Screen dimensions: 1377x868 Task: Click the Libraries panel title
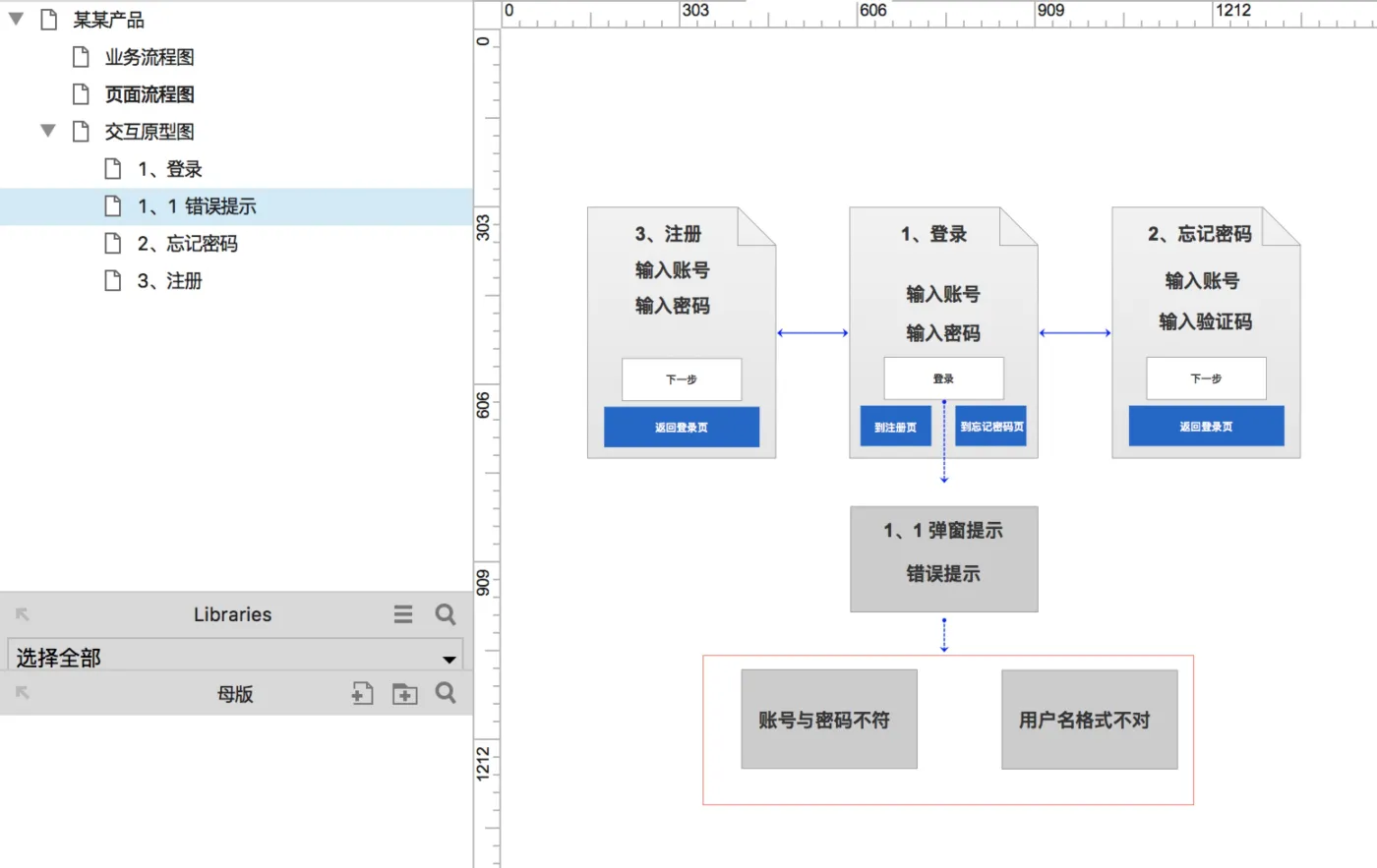click(x=232, y=614)
